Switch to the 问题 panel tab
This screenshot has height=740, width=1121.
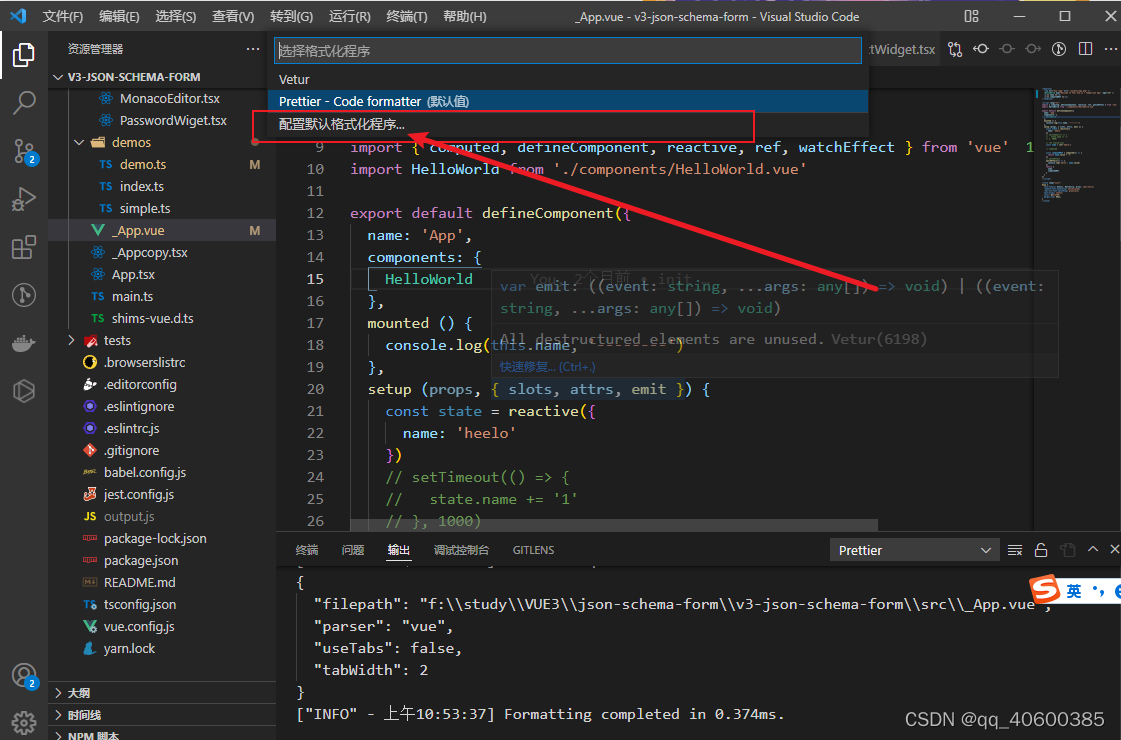(352, 550)
